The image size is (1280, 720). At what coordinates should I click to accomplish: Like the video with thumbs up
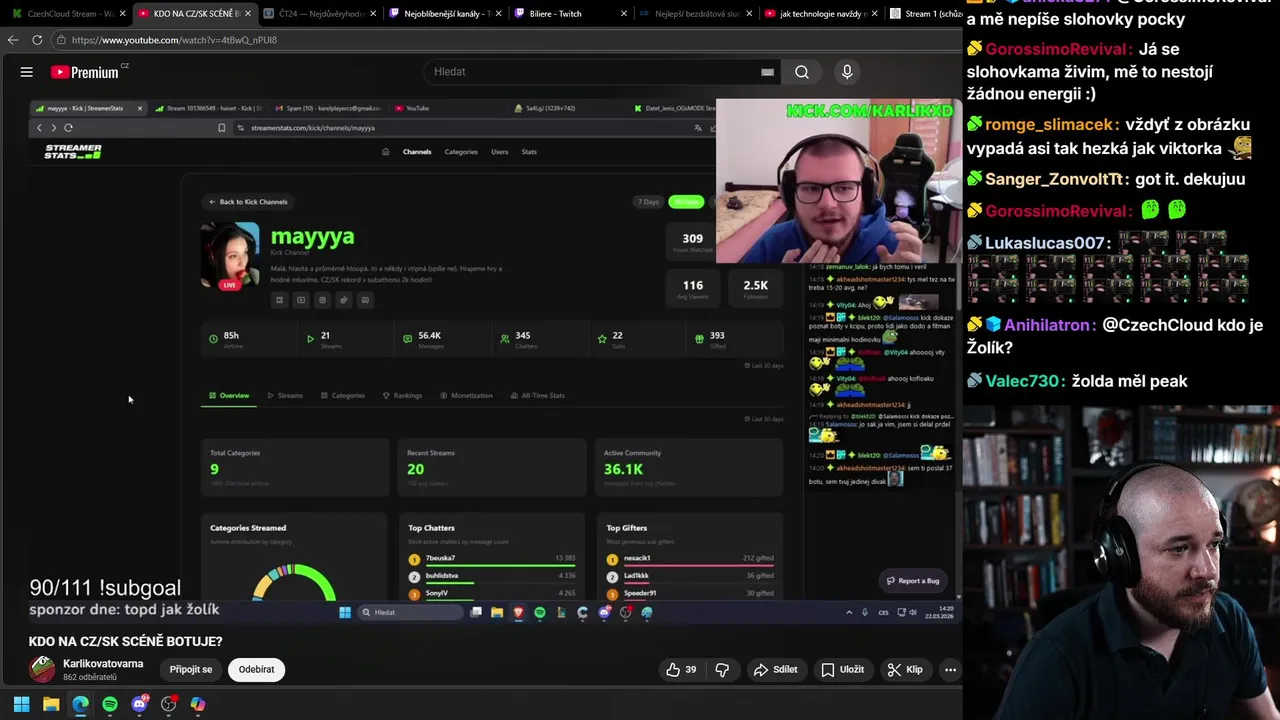click(x=683, y=670)
